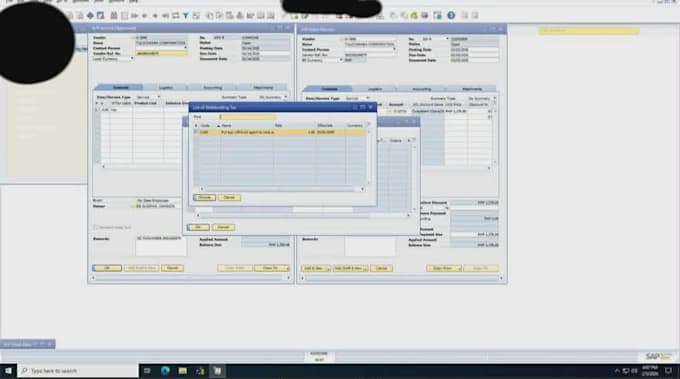Go to the Previous Record with the toolbar arrow
Image resolution: width=680 pixels, height=379 pixels.
145,16
